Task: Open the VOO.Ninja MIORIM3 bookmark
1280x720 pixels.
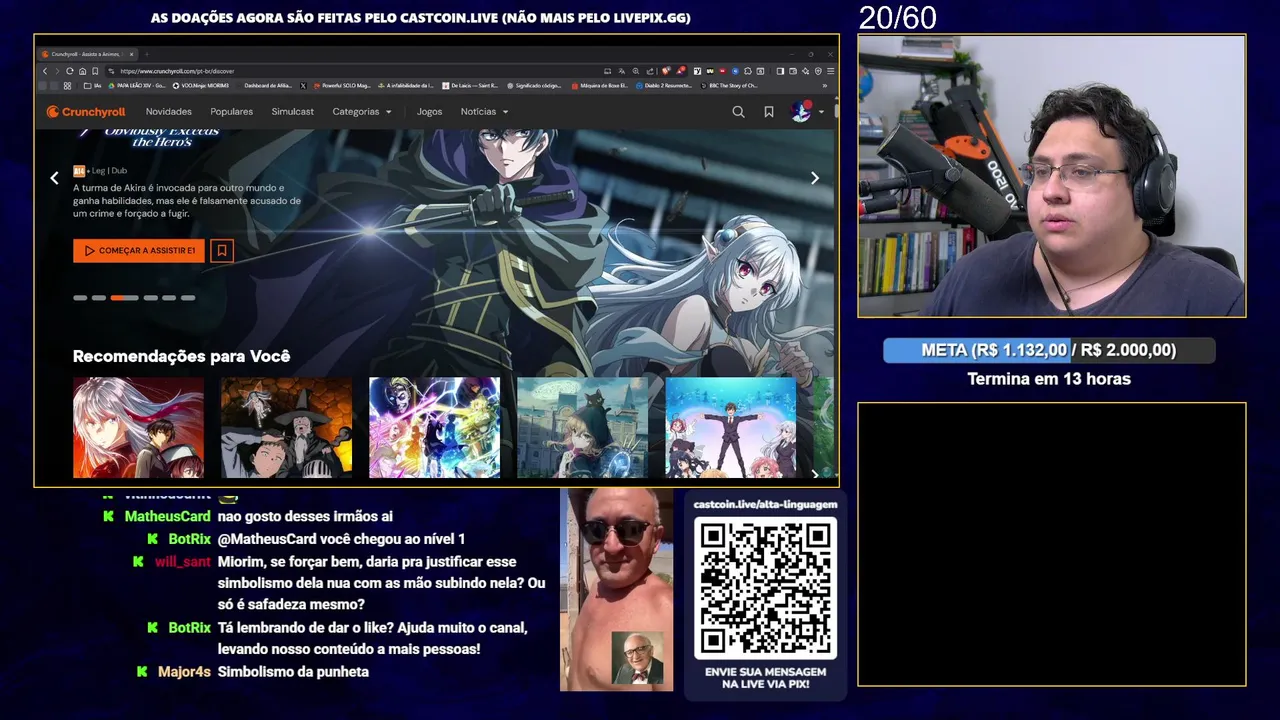Action: [201, 86]
